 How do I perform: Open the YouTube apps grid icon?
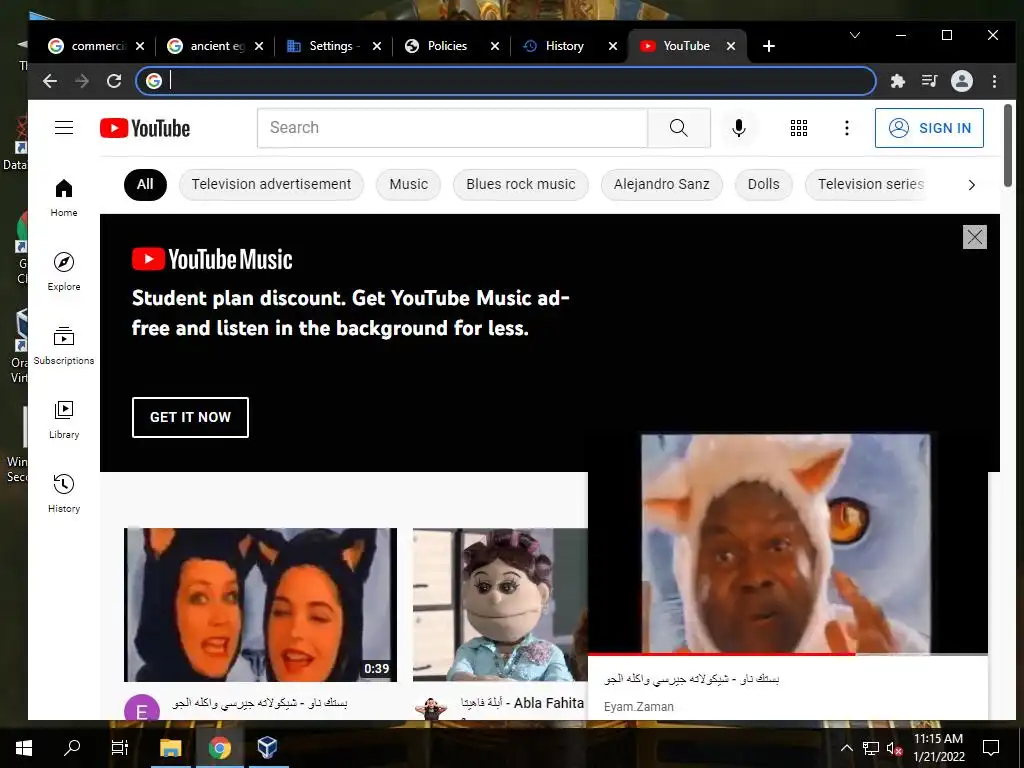[x=799, y=128]
